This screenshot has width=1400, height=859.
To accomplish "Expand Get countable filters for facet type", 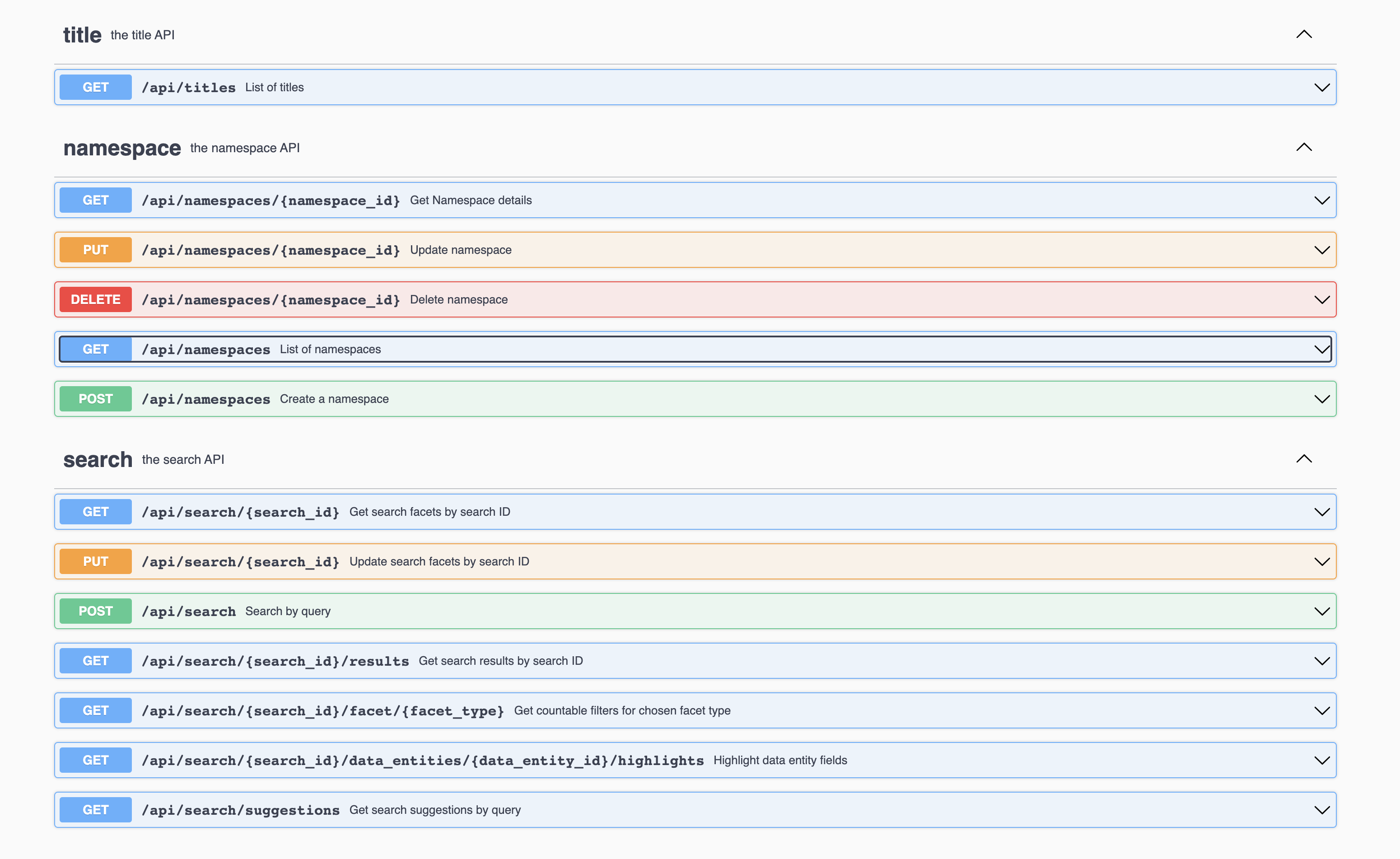I will pos(621,711).
